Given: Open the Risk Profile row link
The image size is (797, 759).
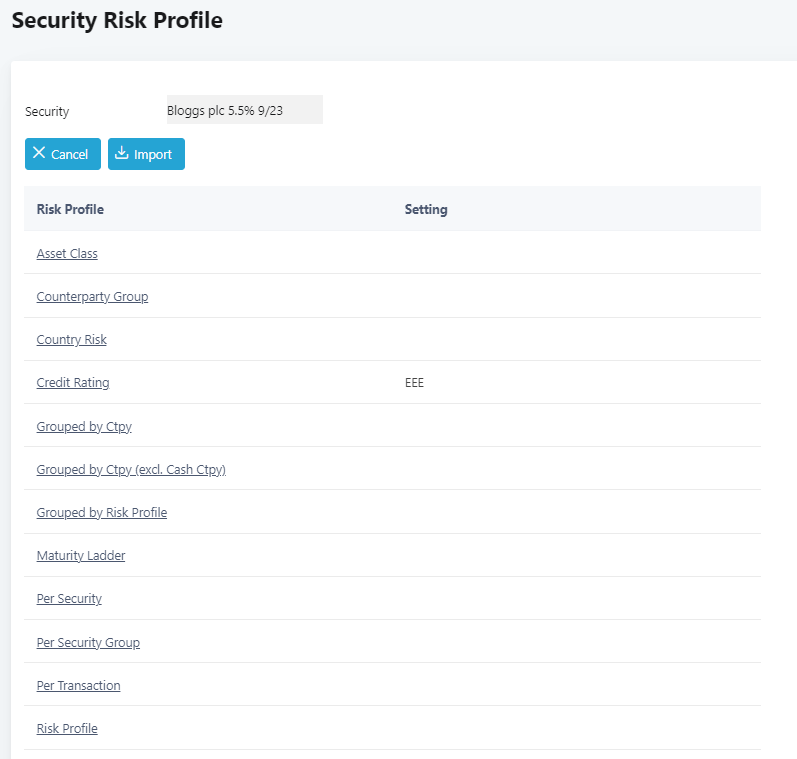Looking at the screenshot, I should pyautogui.click(x=67, y=729).
